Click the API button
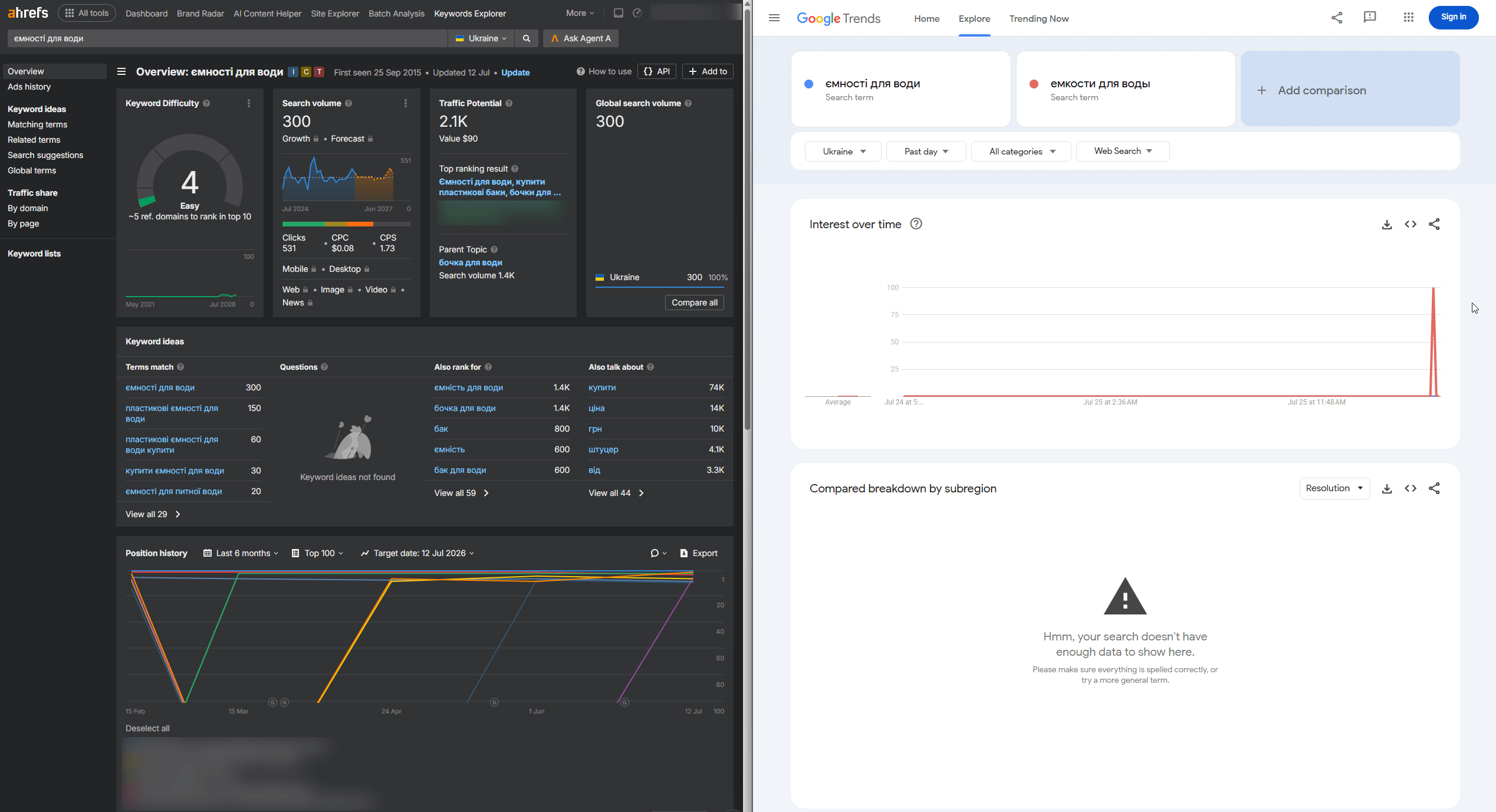 (657, 71)
